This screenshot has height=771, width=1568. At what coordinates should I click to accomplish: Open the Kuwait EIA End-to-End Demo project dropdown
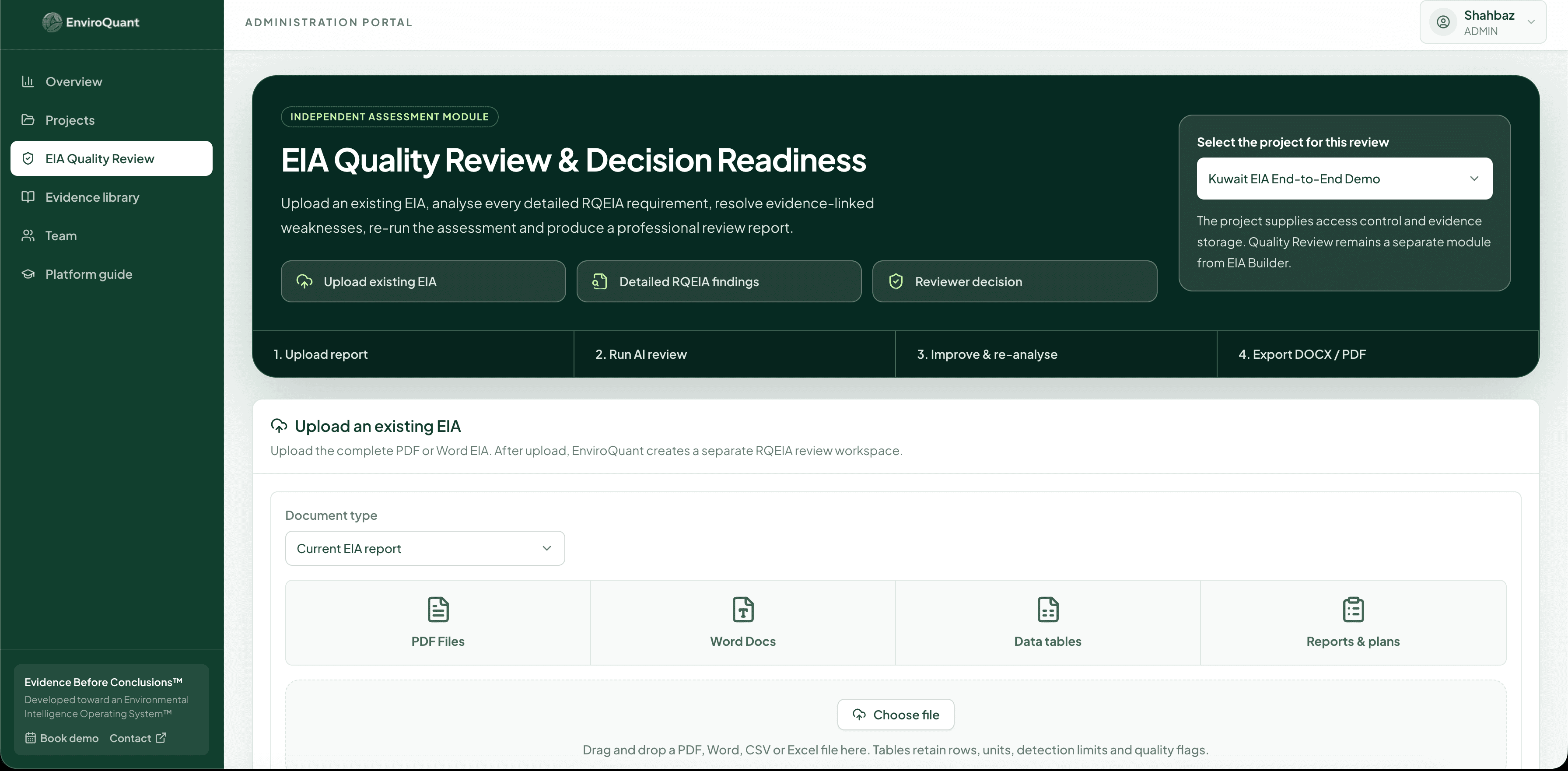1344,179
